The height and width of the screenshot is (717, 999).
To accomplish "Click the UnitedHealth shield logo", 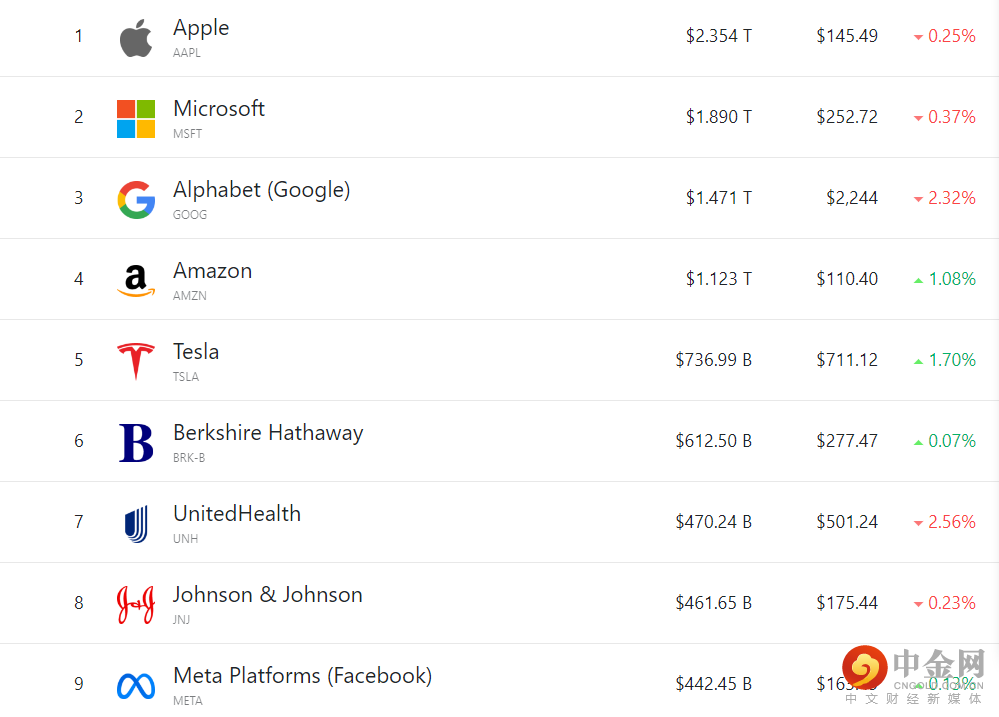I will (x=136, y=523).
